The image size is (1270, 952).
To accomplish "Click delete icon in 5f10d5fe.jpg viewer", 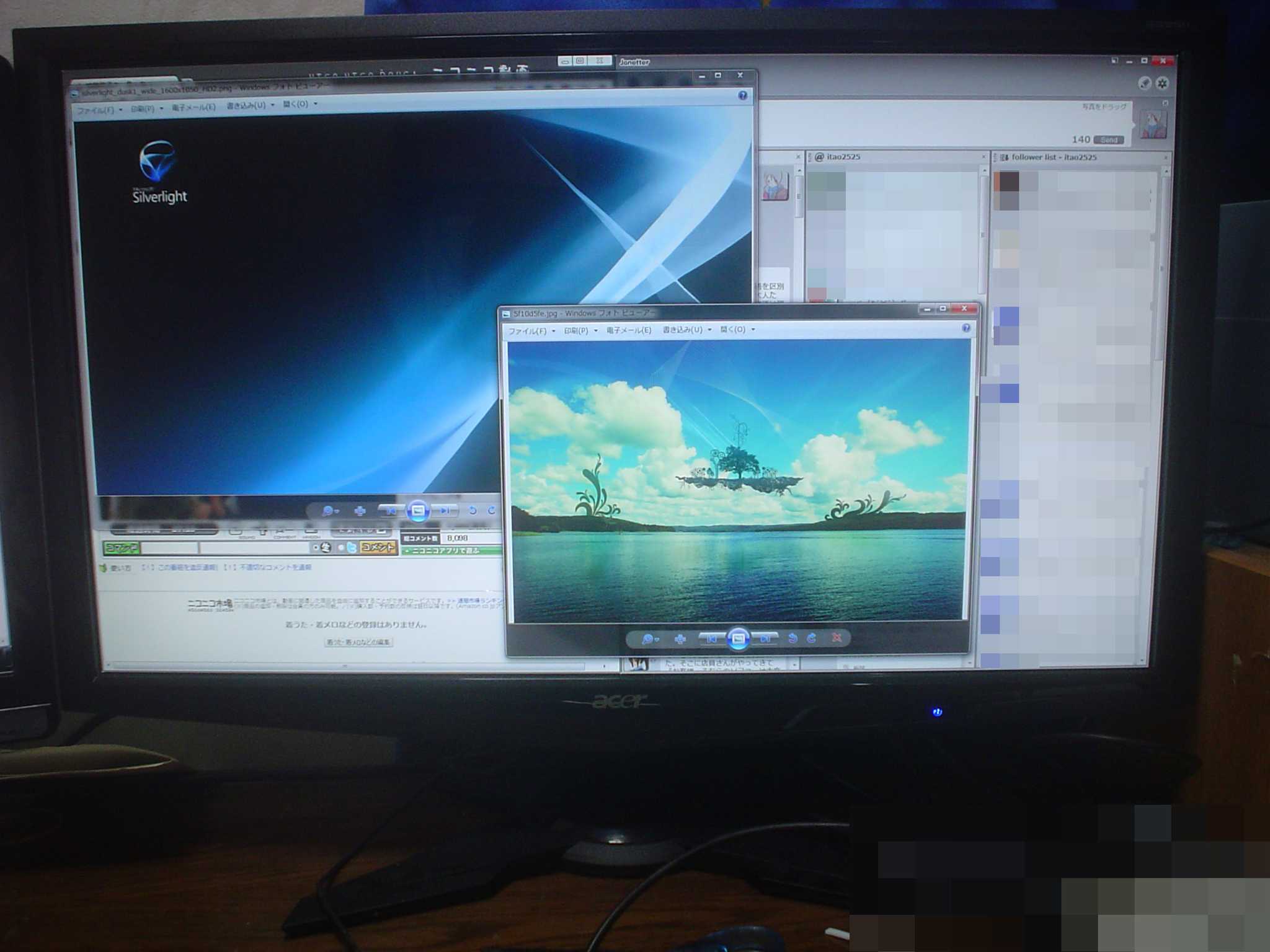I will [x=836, y=638].
